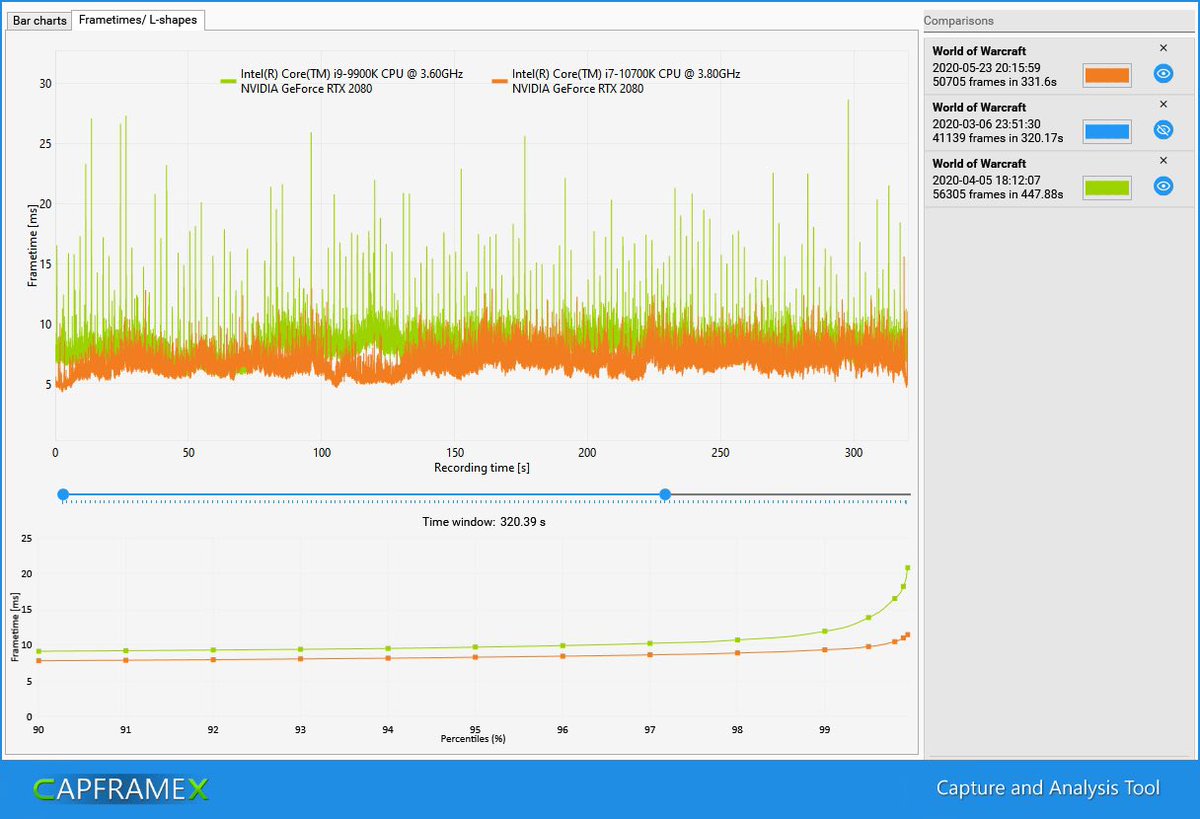Click the i9-9900K legend entry
1200x819 pixels.
pos(341,81)
